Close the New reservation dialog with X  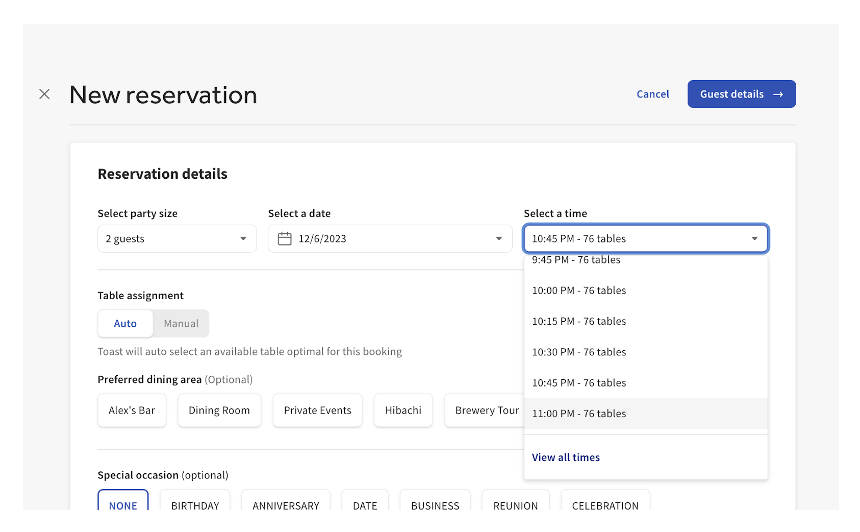point(44,94)
